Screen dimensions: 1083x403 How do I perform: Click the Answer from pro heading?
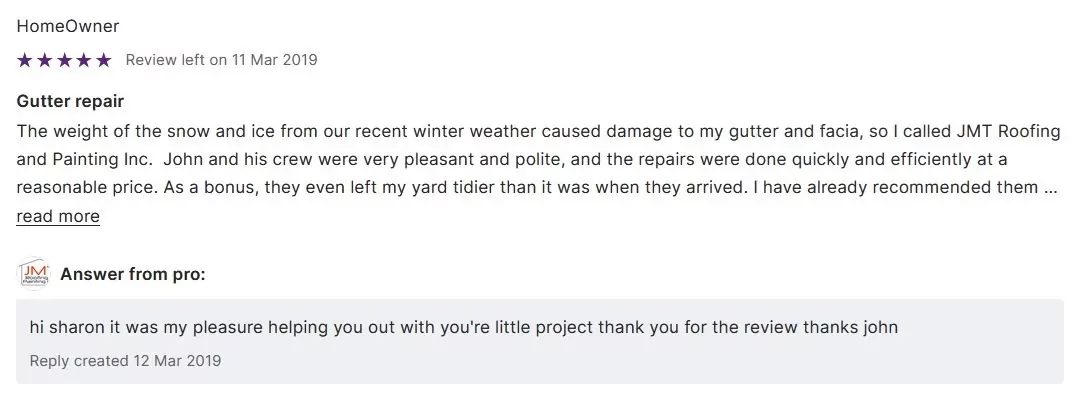point(133,275)
